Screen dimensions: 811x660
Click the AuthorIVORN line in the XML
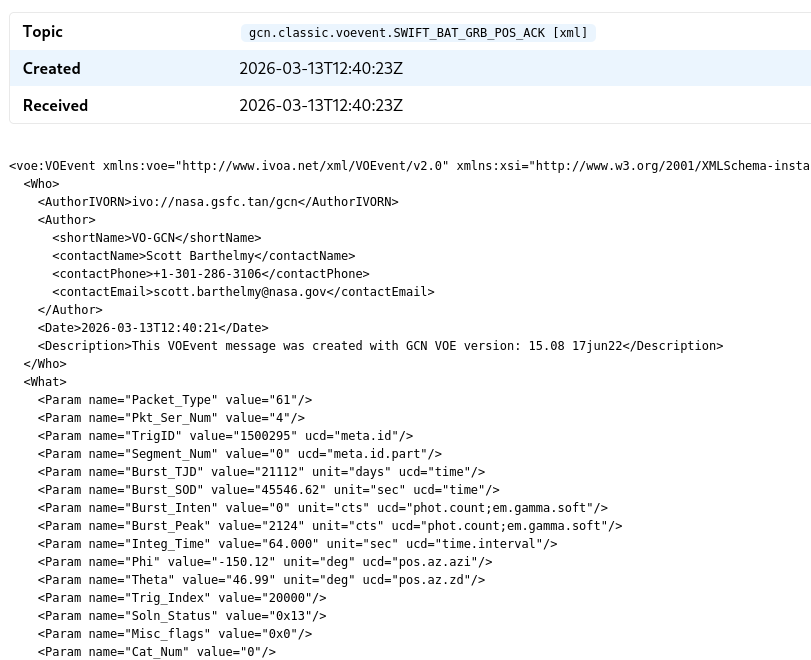218,202
